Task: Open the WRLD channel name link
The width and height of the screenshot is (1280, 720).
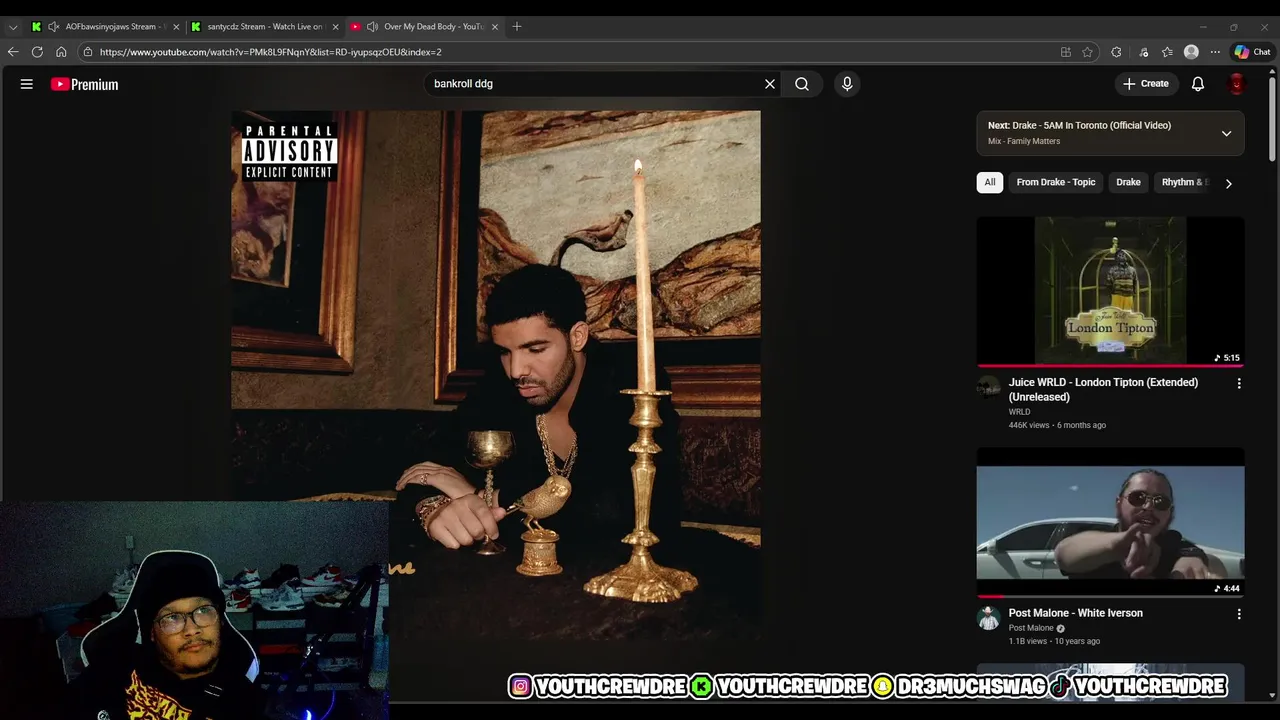Action: pos(1019,411)
